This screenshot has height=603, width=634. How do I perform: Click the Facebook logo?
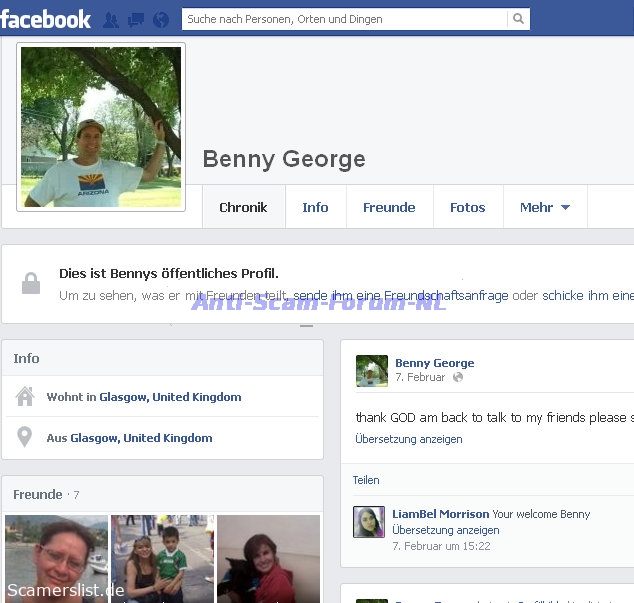46,18
